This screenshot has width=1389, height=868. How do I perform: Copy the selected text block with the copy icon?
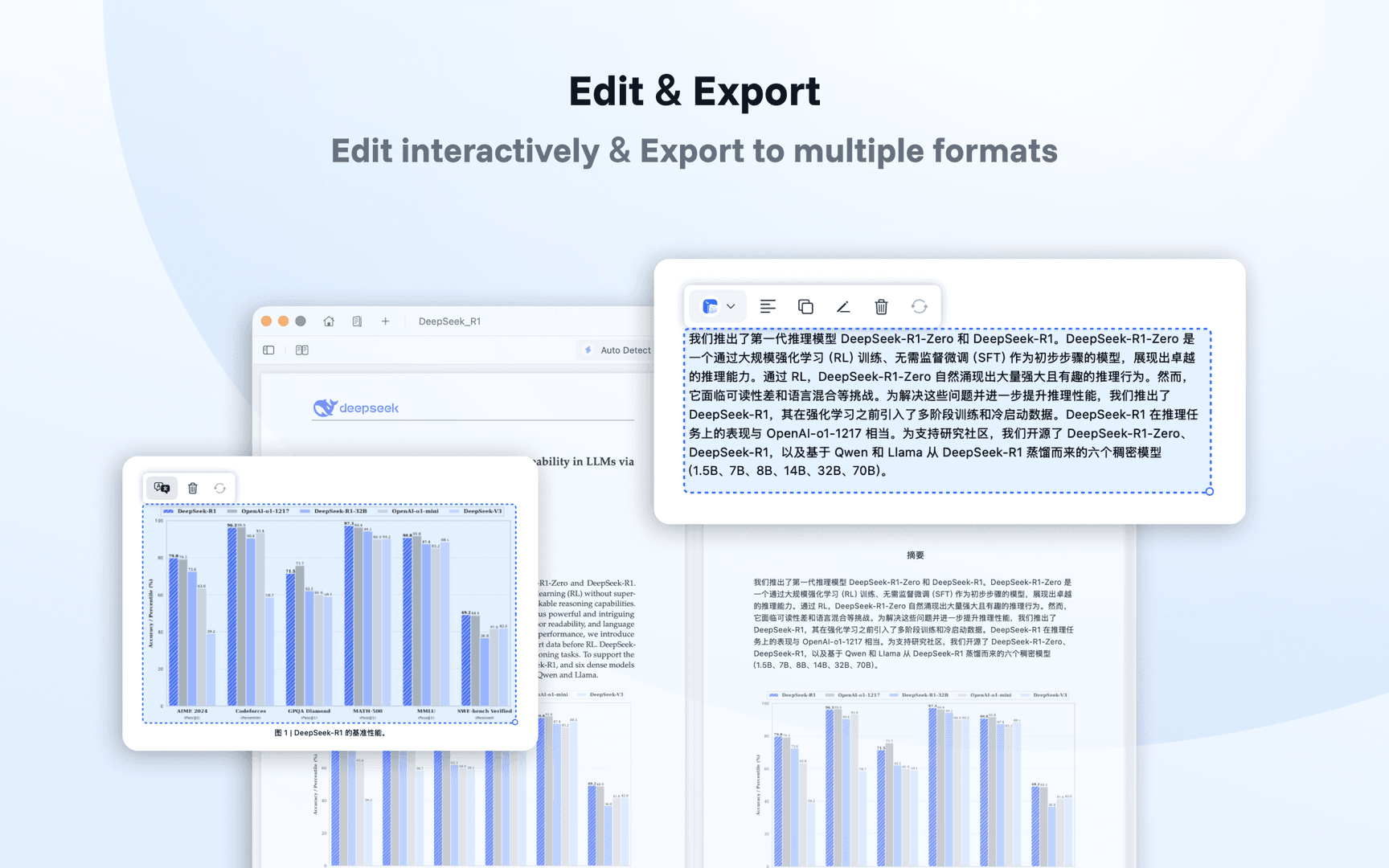pyautogui.click(x=805, y=306)
